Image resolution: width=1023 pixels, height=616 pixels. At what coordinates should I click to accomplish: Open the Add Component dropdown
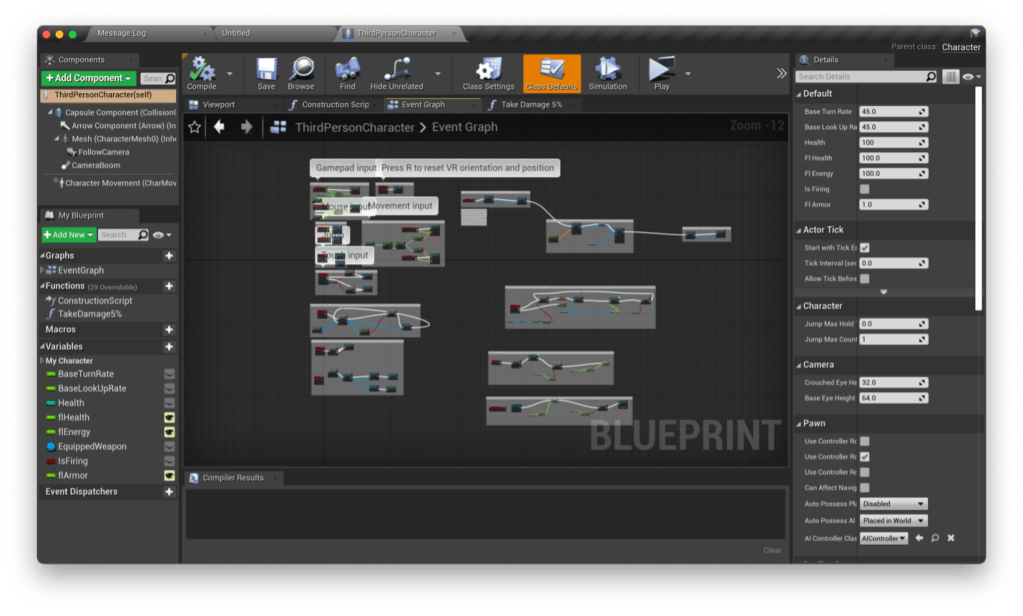89,78
